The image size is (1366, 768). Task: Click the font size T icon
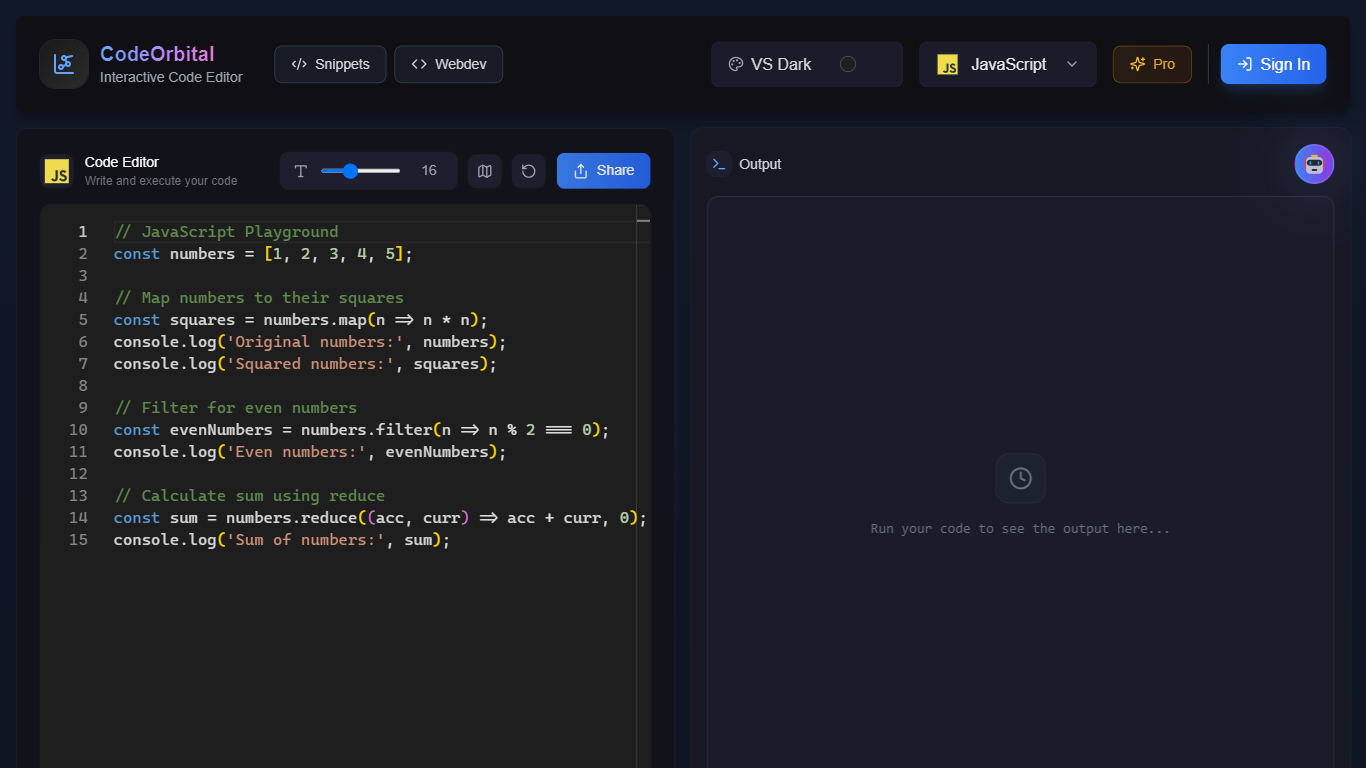point(300,171)
